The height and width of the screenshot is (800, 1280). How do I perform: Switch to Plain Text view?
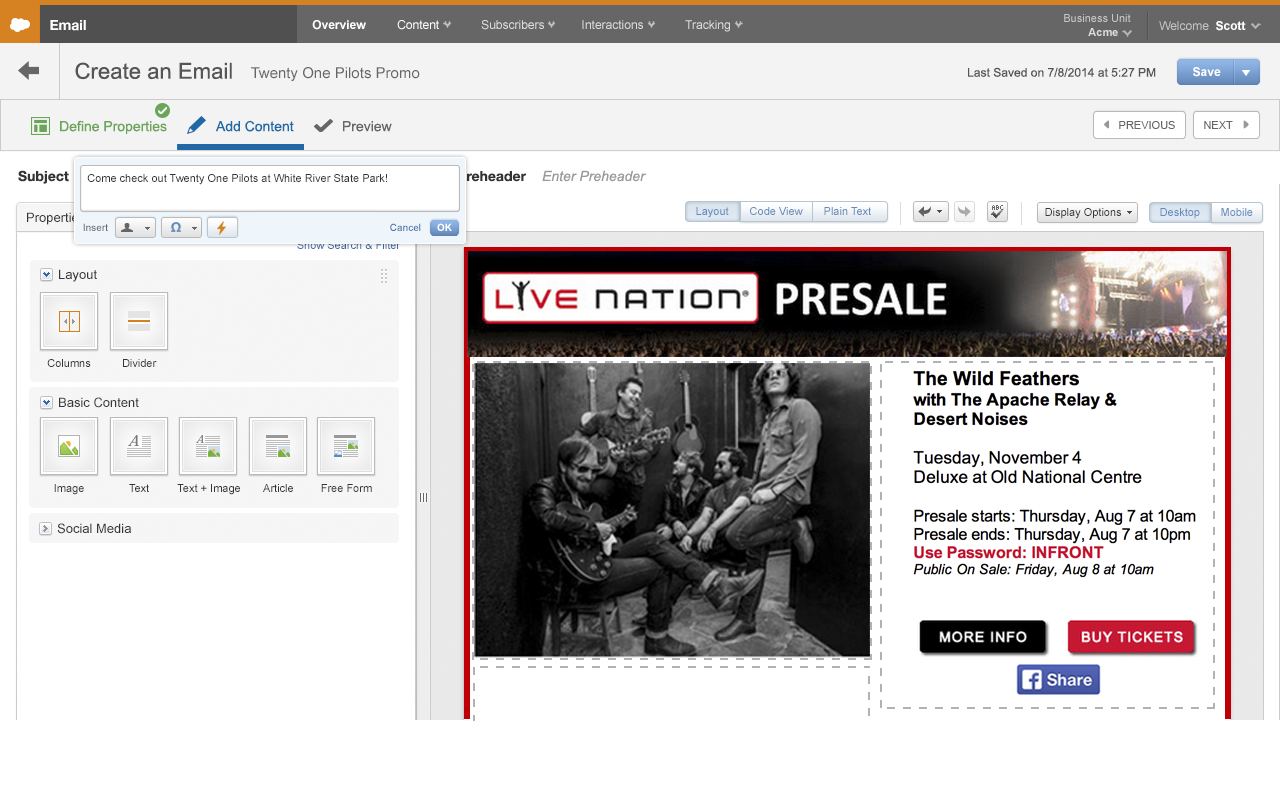tap(848, 212)
